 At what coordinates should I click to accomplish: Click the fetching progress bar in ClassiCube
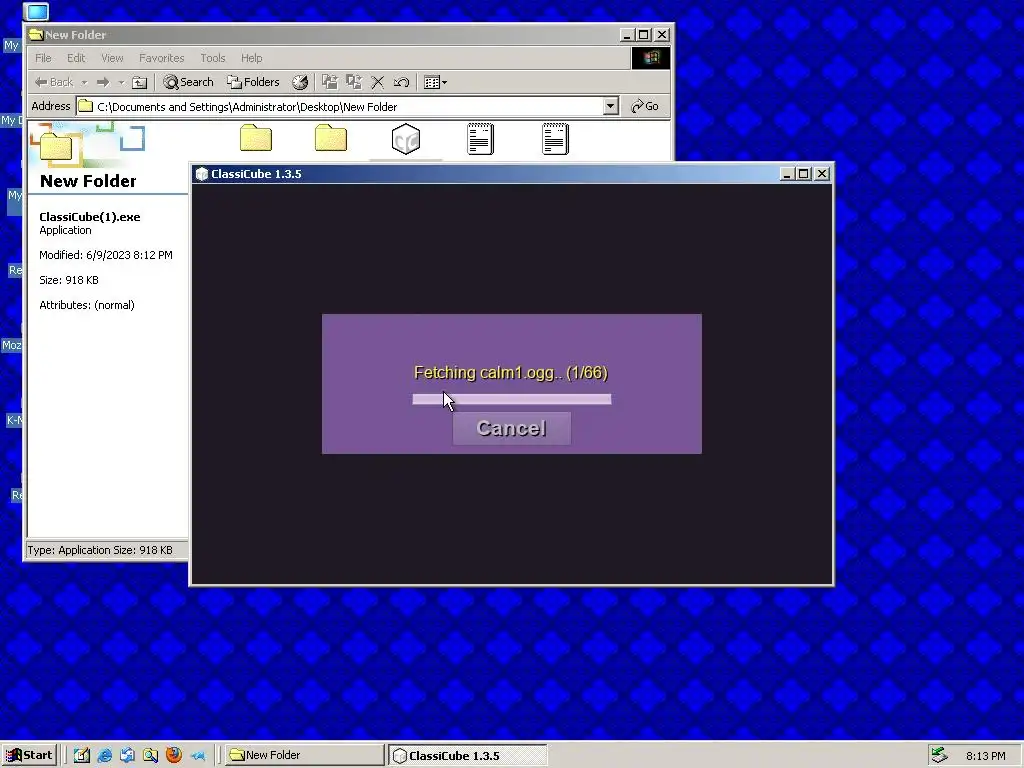(511, 399)
